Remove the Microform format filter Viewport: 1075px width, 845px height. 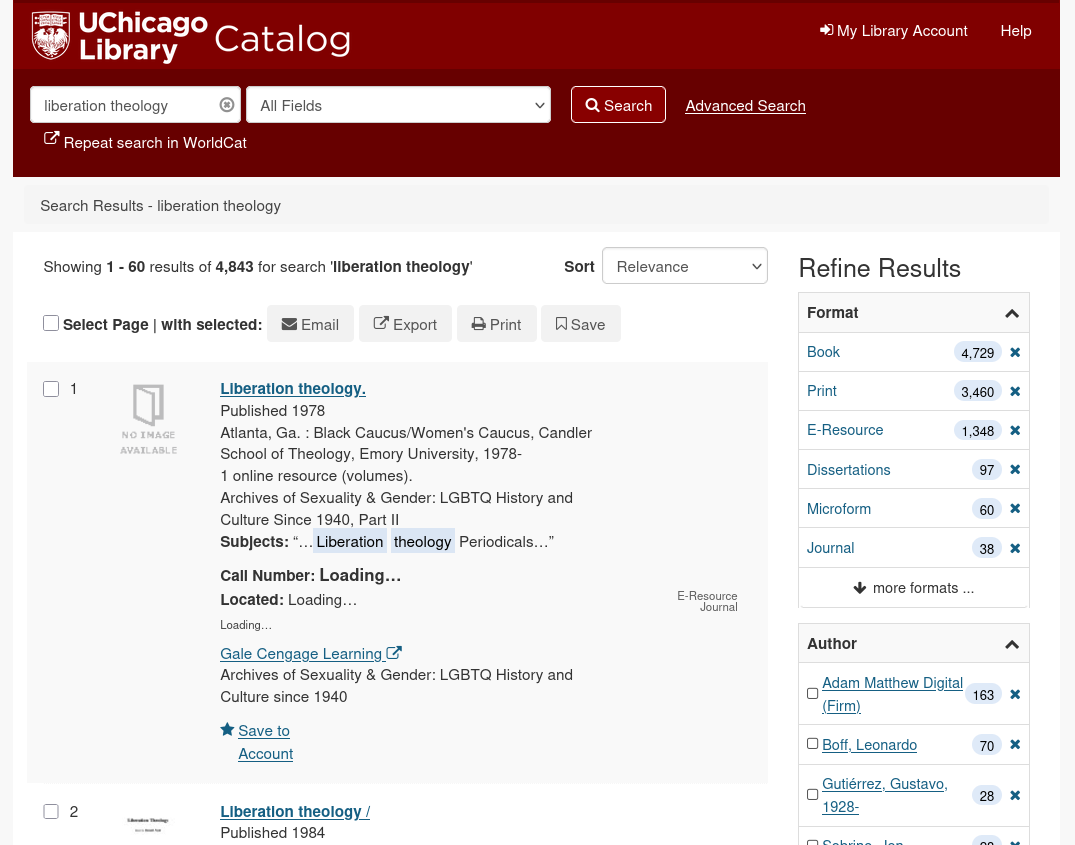pyautogui.click(x=1014, y=508)
